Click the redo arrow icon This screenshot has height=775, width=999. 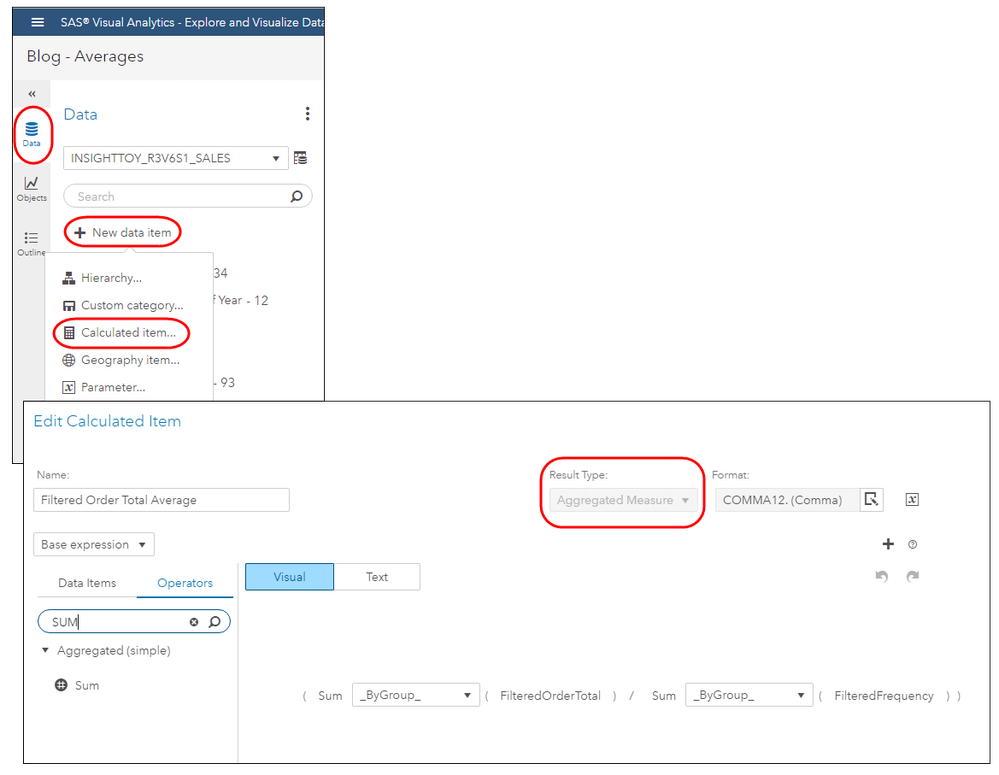pos(912,576)
